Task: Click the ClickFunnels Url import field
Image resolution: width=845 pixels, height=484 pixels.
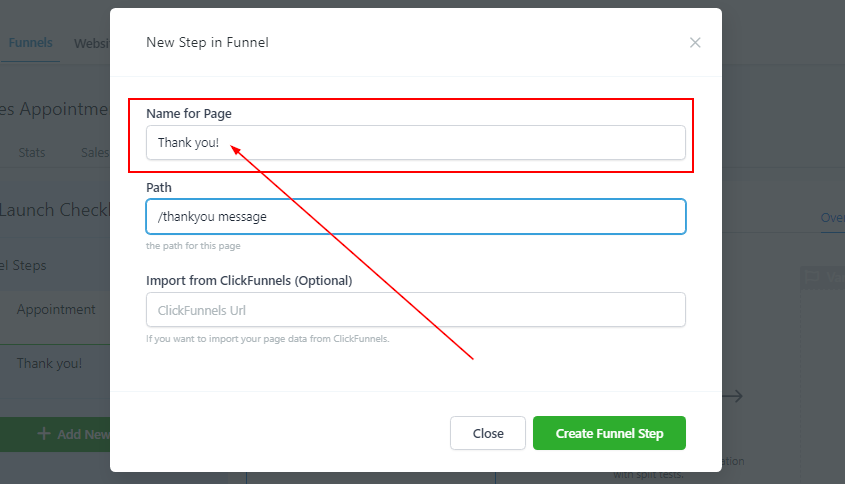Action: coord(415,310)
